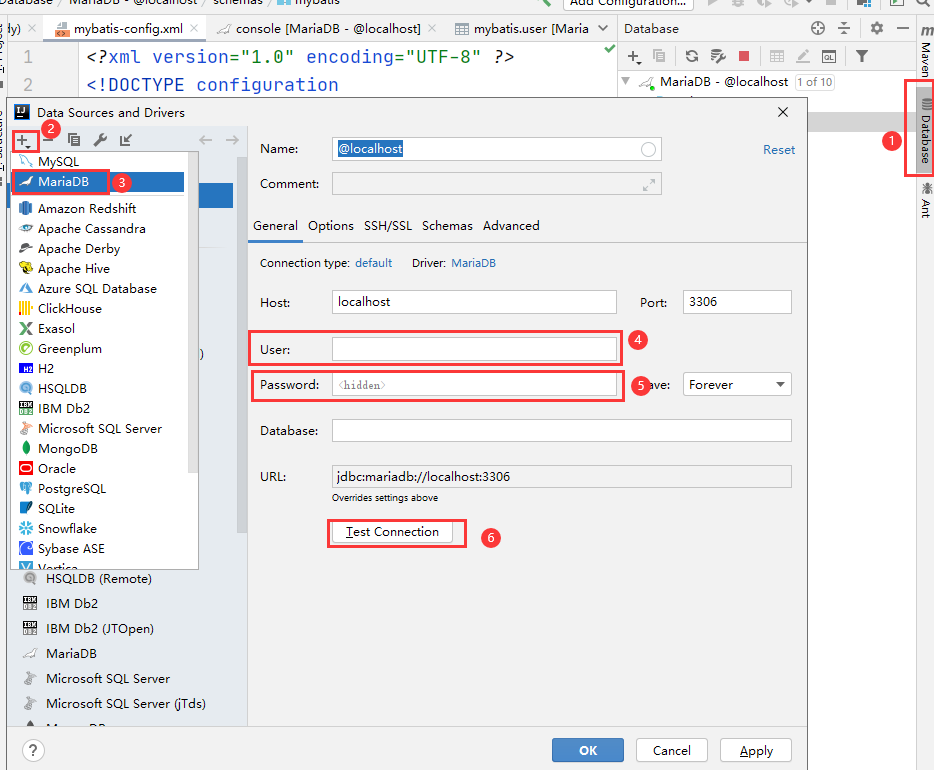Screen dimensions: 934x770
Task: Click Test Connection button
Action: 393,532
